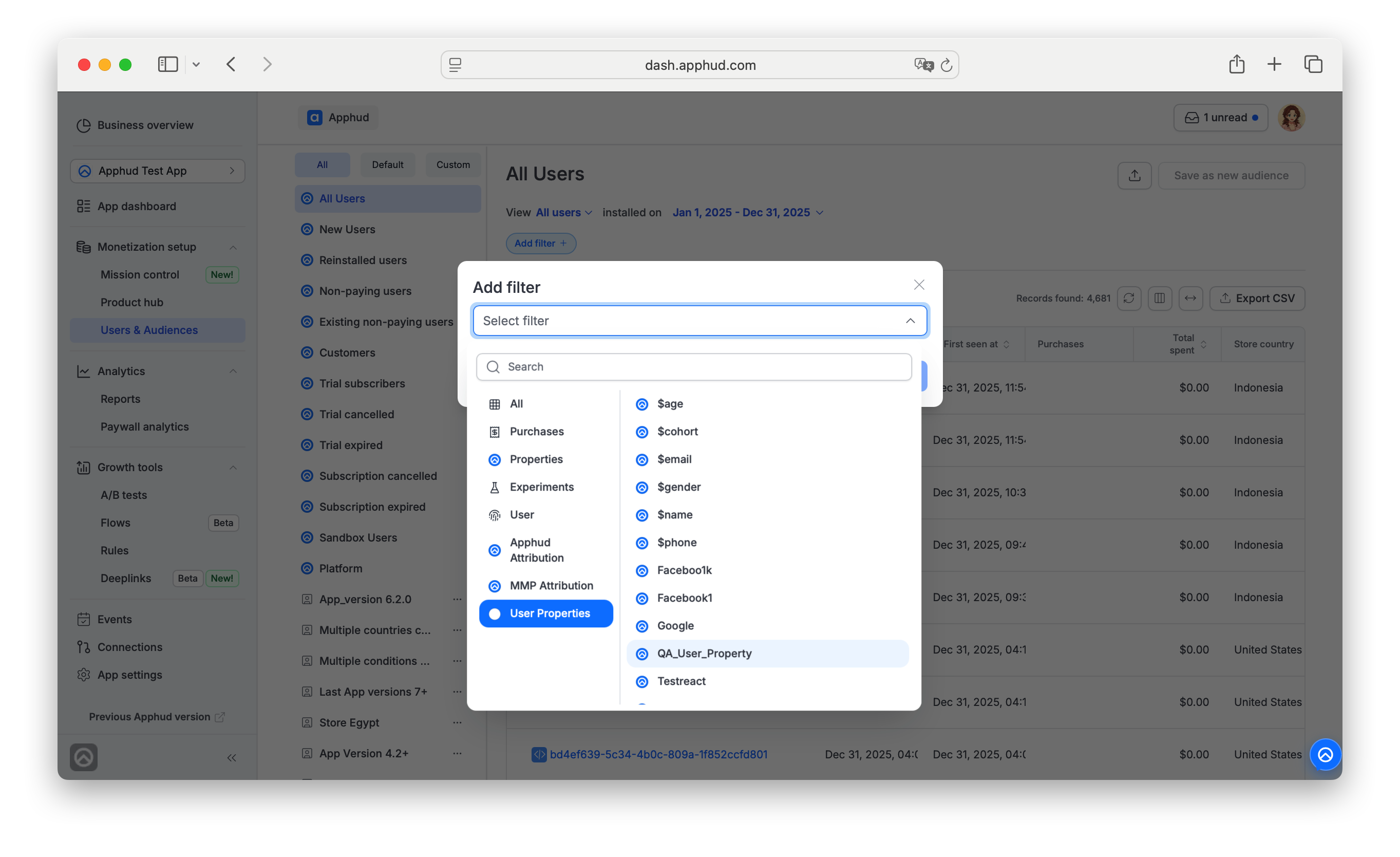Select the Apphud Attribution category
This screenshot has width=1400, height=857.
pyautogui.click(x=545, y=550)
